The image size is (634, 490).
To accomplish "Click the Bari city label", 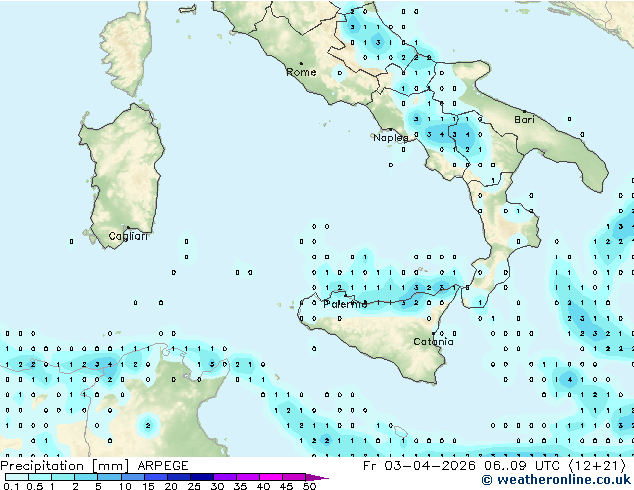I will [x=524, y=120].
